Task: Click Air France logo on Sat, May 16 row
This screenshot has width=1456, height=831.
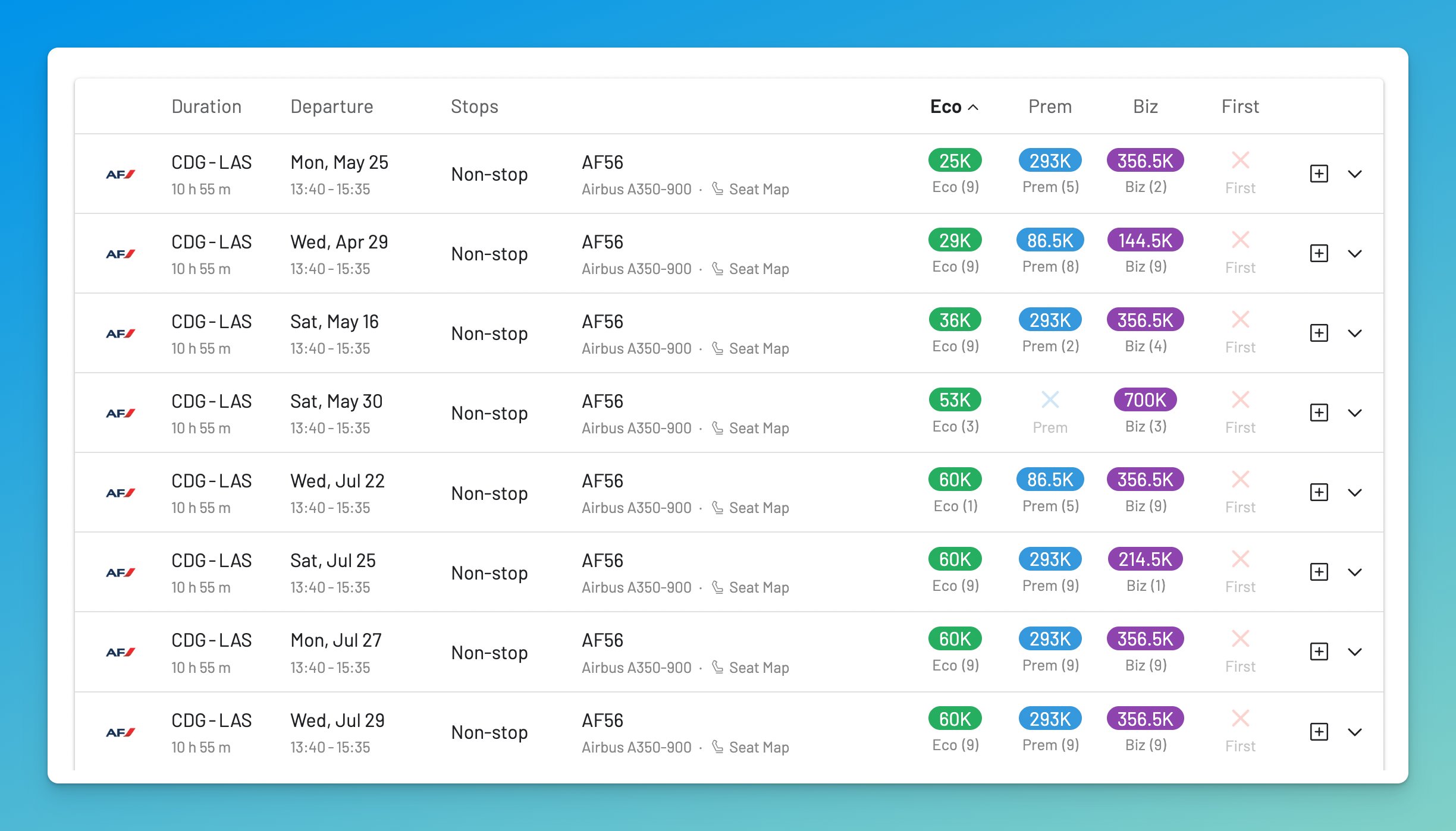Action: coord(121,333)
